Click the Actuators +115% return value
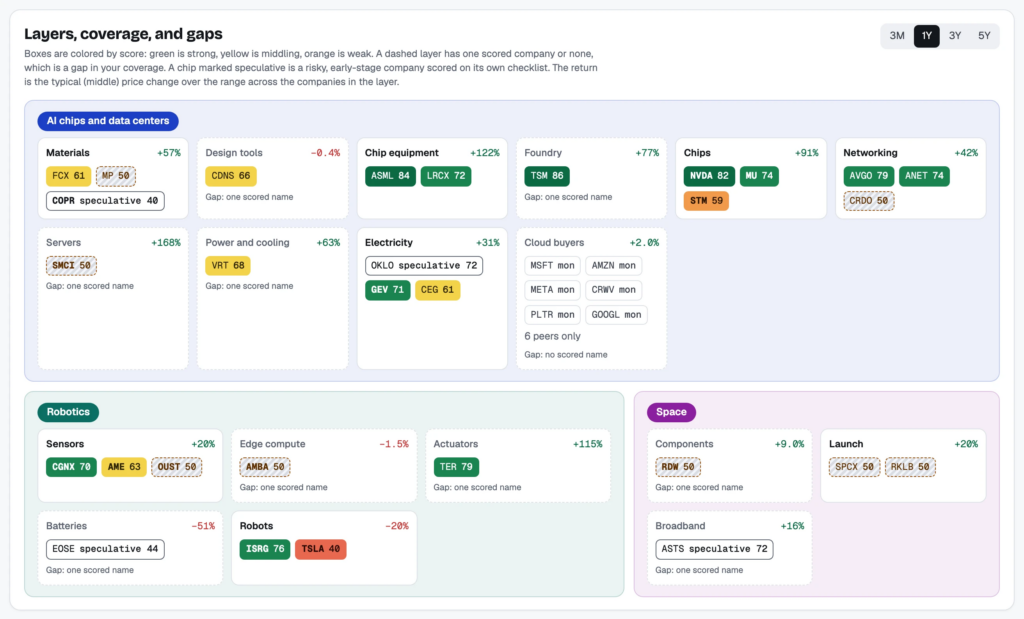Viewport: 1024px width, 619px height. click(587, 444)
